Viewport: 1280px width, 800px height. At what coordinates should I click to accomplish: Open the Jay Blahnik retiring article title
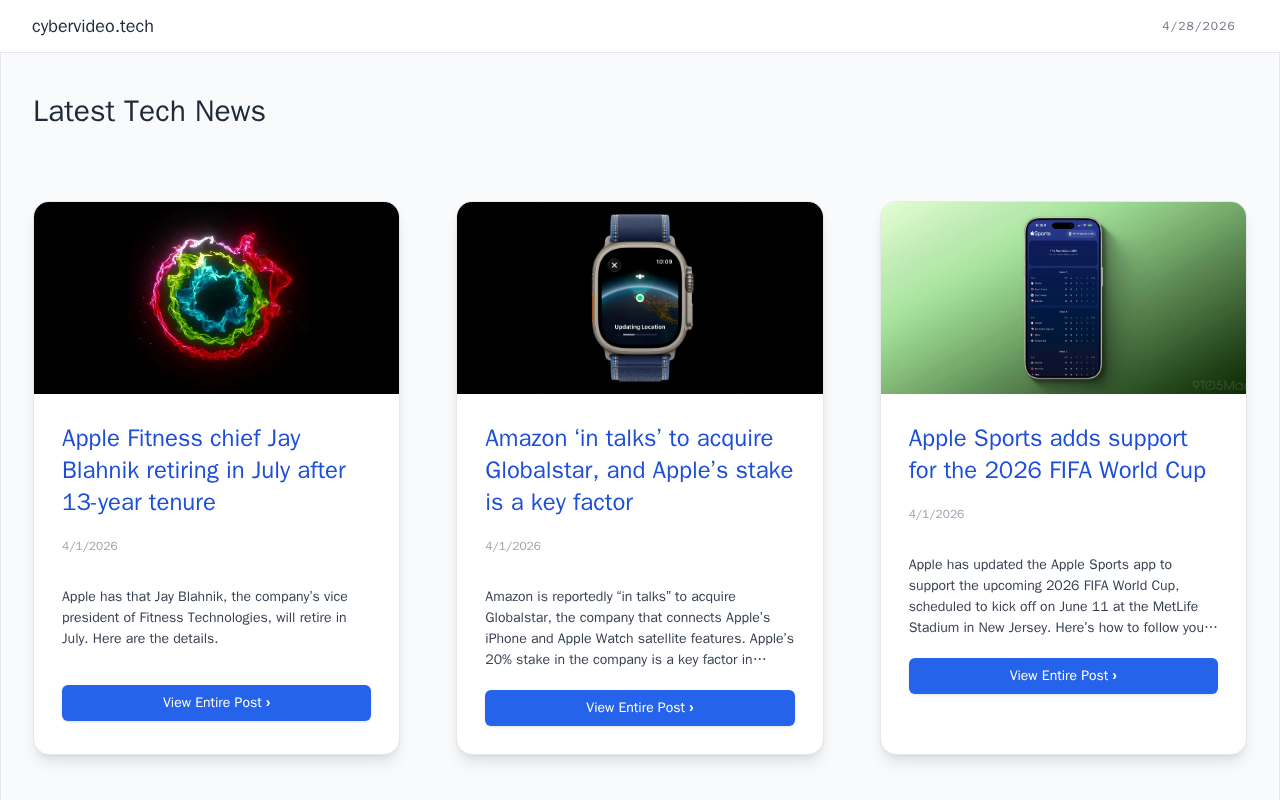[204, 470]
